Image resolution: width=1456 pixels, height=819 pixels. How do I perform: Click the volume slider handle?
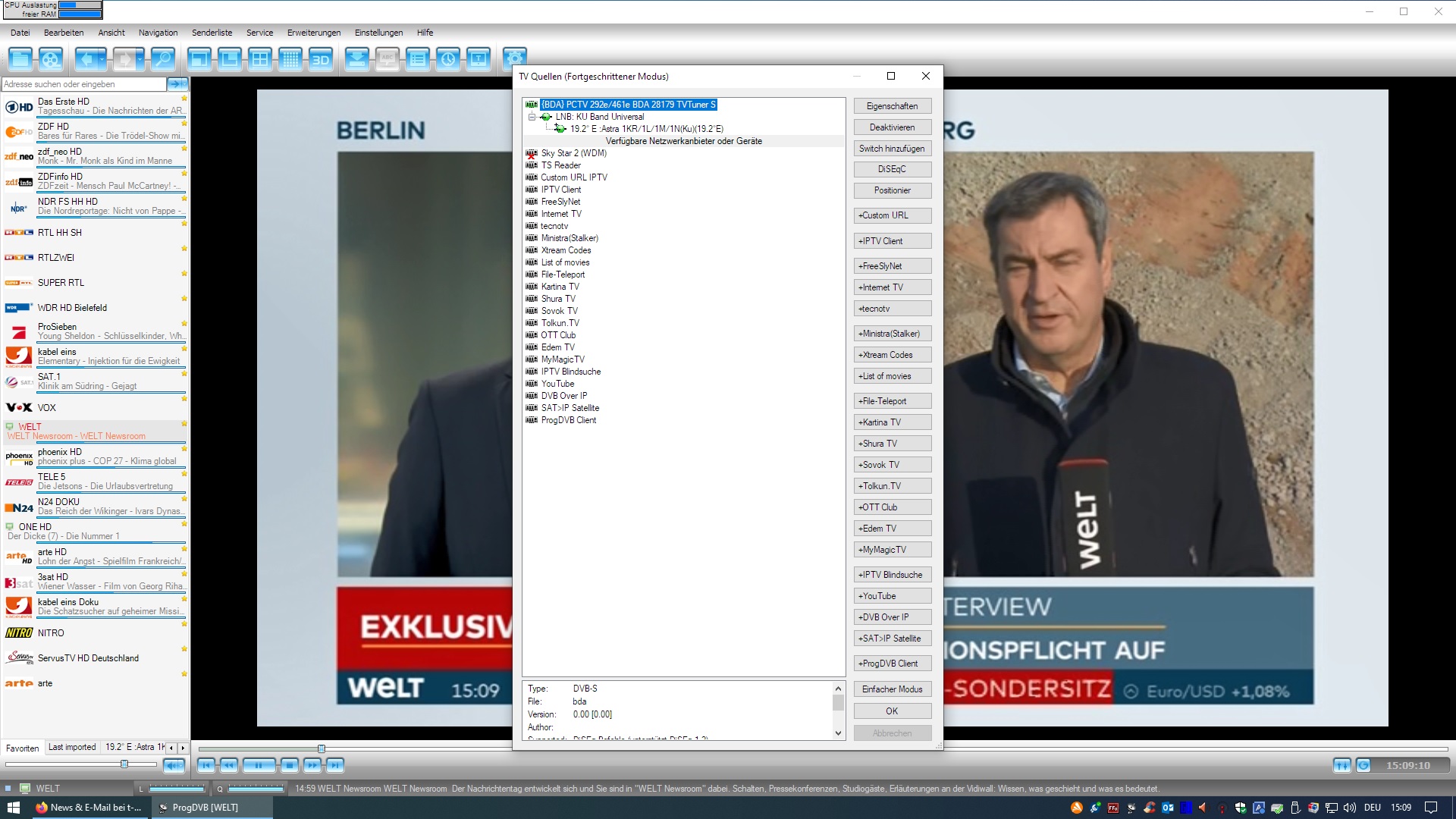tap(124, 764)
